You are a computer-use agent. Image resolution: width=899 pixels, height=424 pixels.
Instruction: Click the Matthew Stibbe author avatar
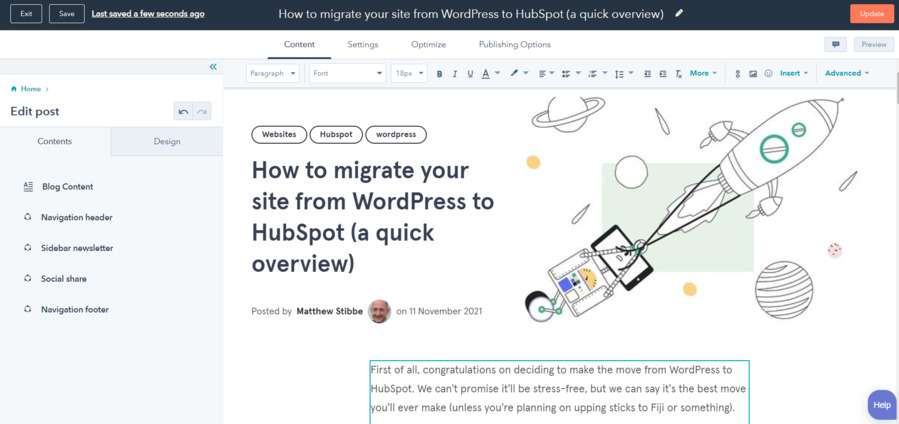(x=380, y=311)
